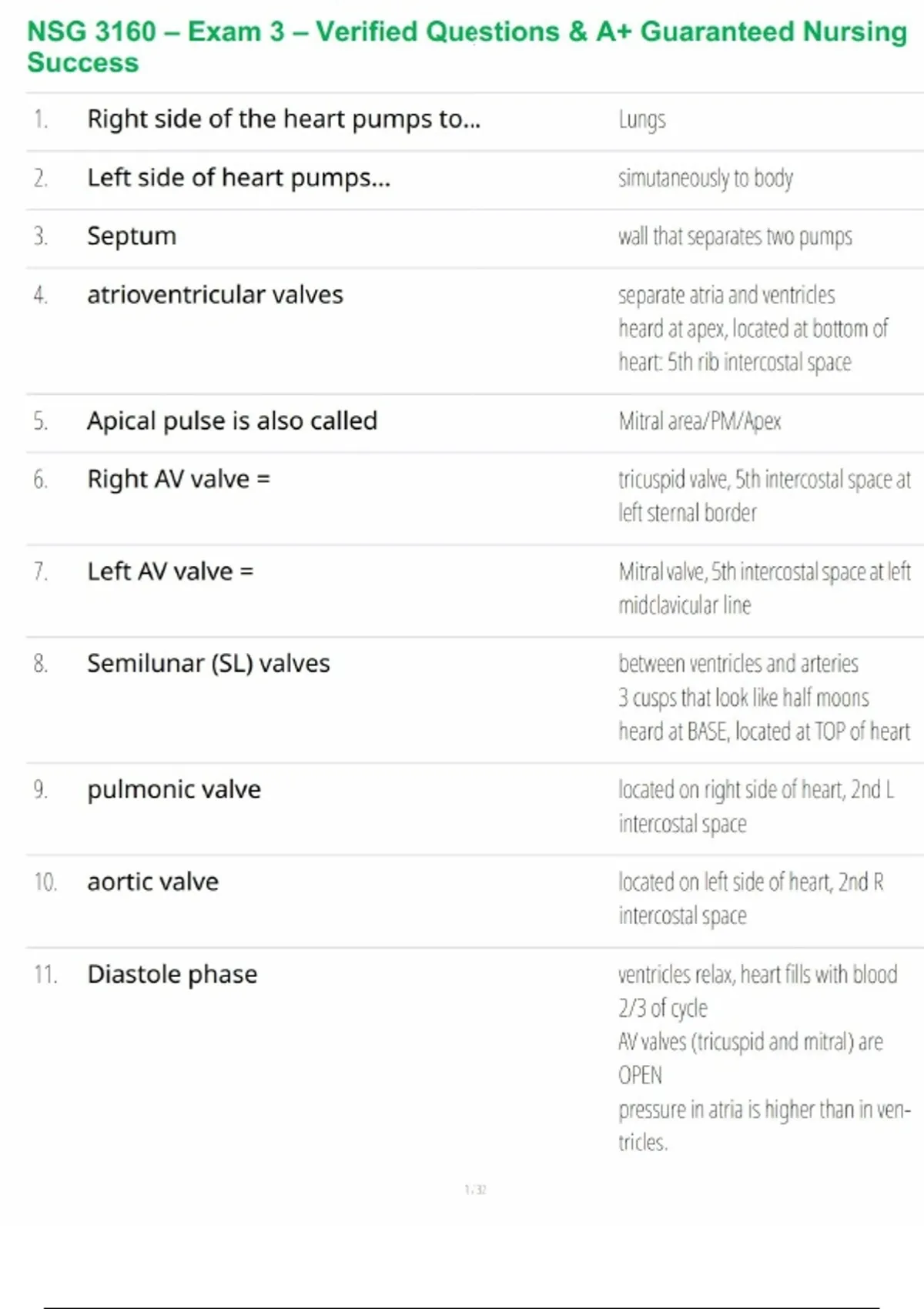Select the term 'aortic valve'
This screenshot has width=924, height=1309.
coord(153,882)
